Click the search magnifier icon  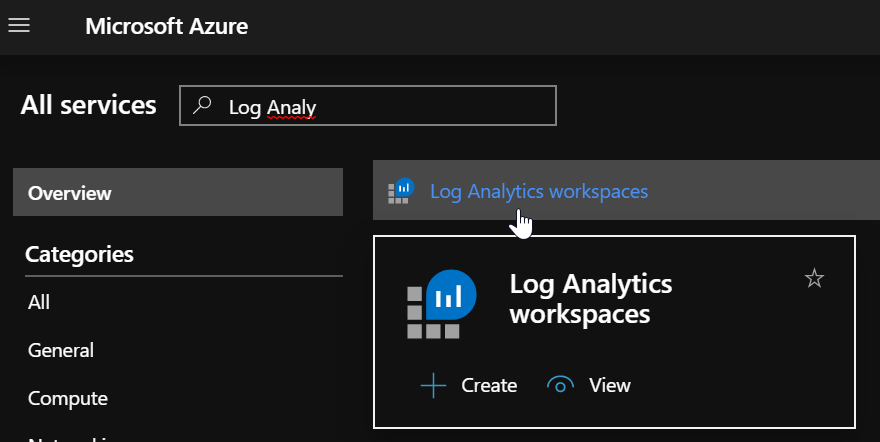click(x=203, y=106)
